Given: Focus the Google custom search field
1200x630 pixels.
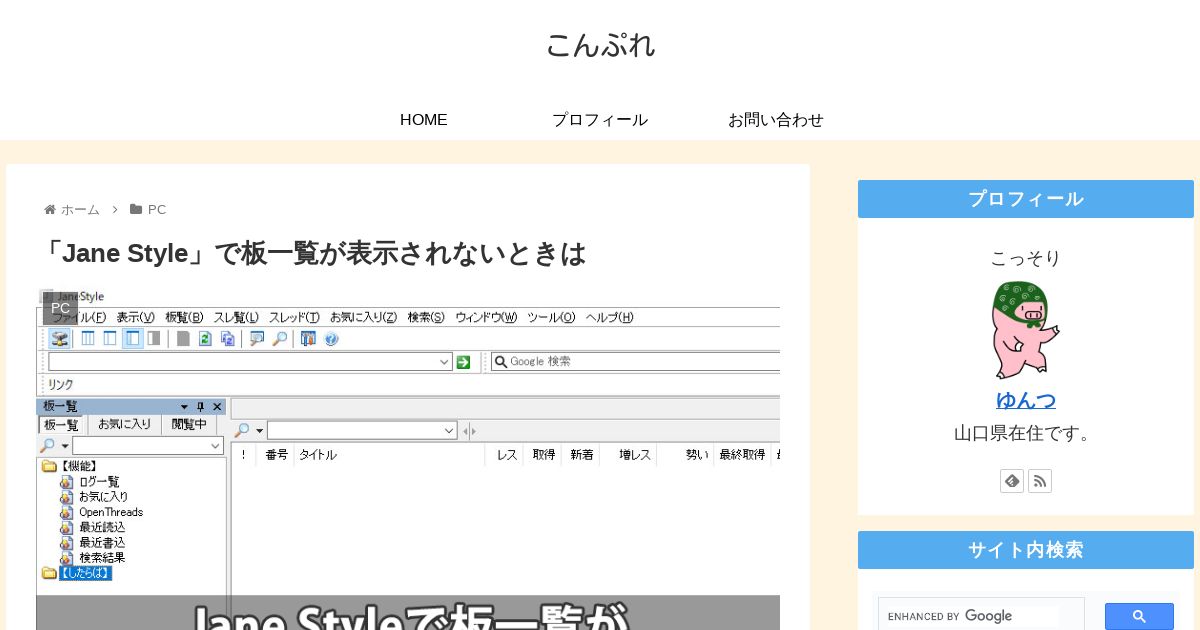Looking at the screenshot, I should [x=981, y=616].
